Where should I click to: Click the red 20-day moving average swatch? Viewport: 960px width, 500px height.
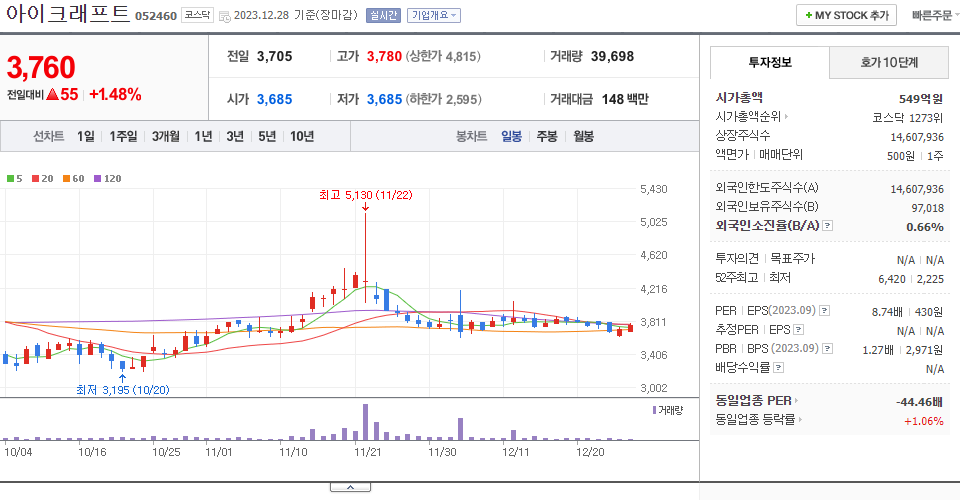tap(36, 179)
